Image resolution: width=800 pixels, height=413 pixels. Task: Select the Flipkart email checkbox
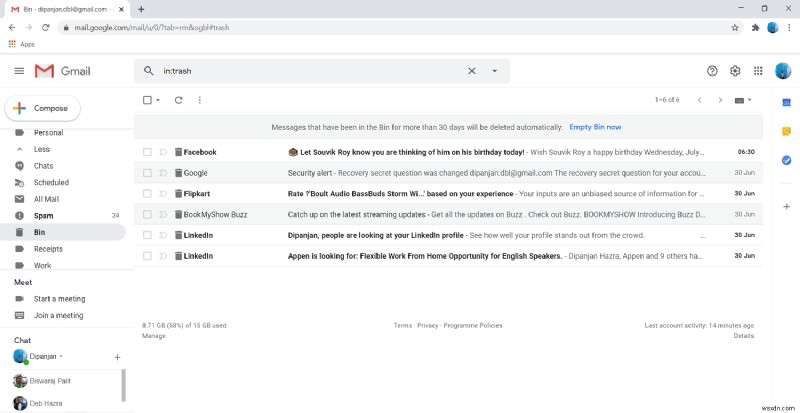coord(147,193)
